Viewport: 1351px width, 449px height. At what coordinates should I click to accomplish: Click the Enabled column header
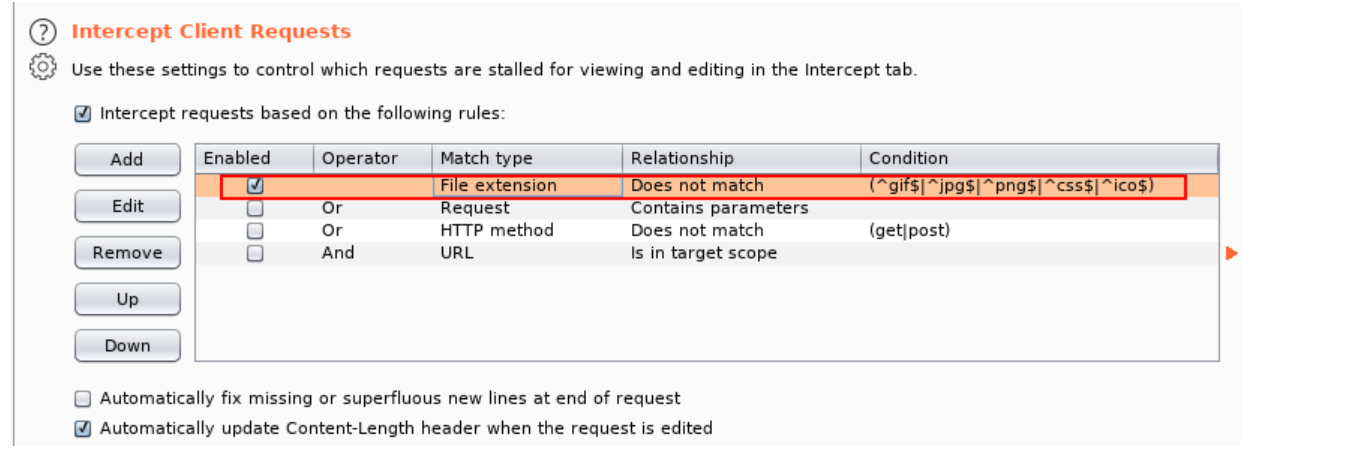coord(237,158)
